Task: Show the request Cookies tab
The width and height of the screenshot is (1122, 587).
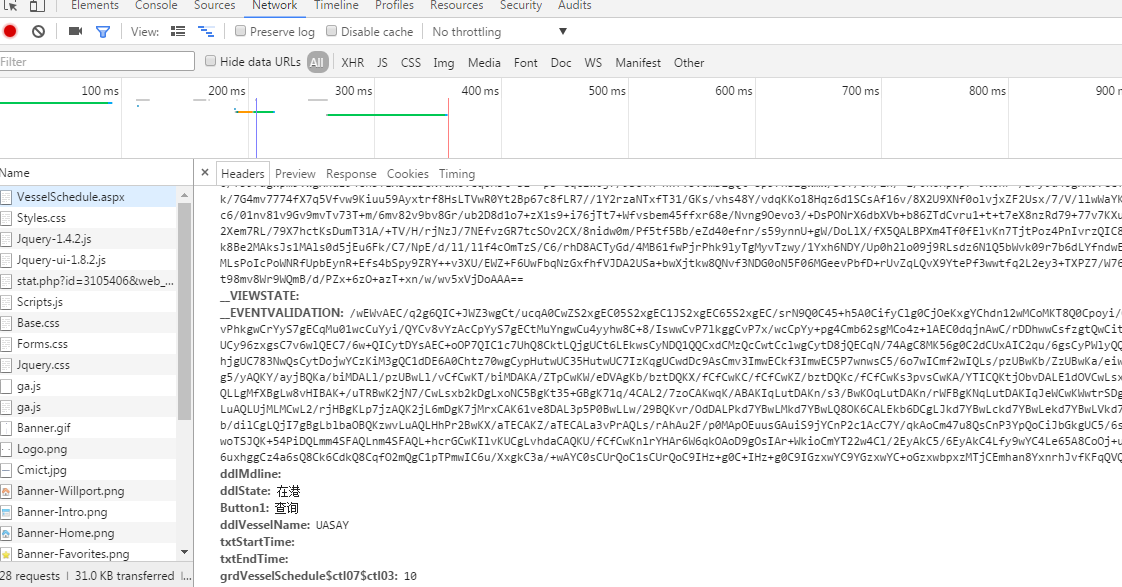Action: pos(407,173)
